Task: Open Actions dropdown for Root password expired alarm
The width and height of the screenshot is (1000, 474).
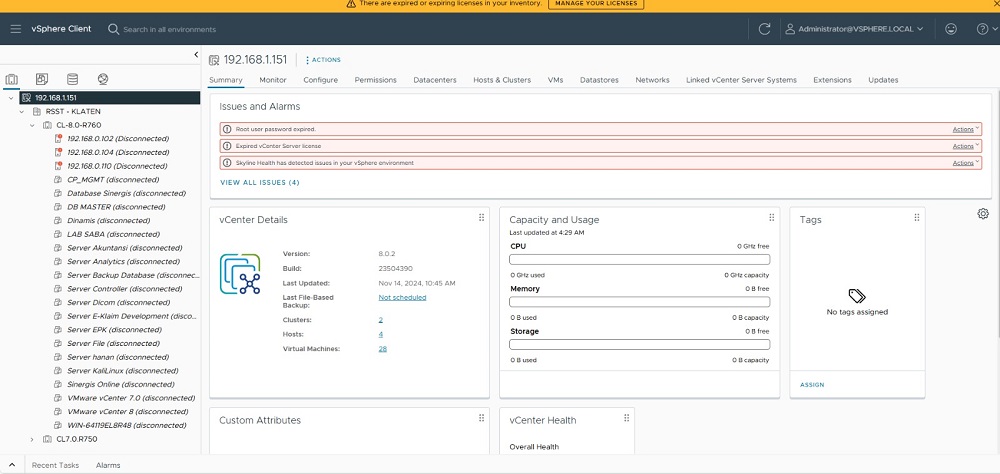Action: pos(966,129)
